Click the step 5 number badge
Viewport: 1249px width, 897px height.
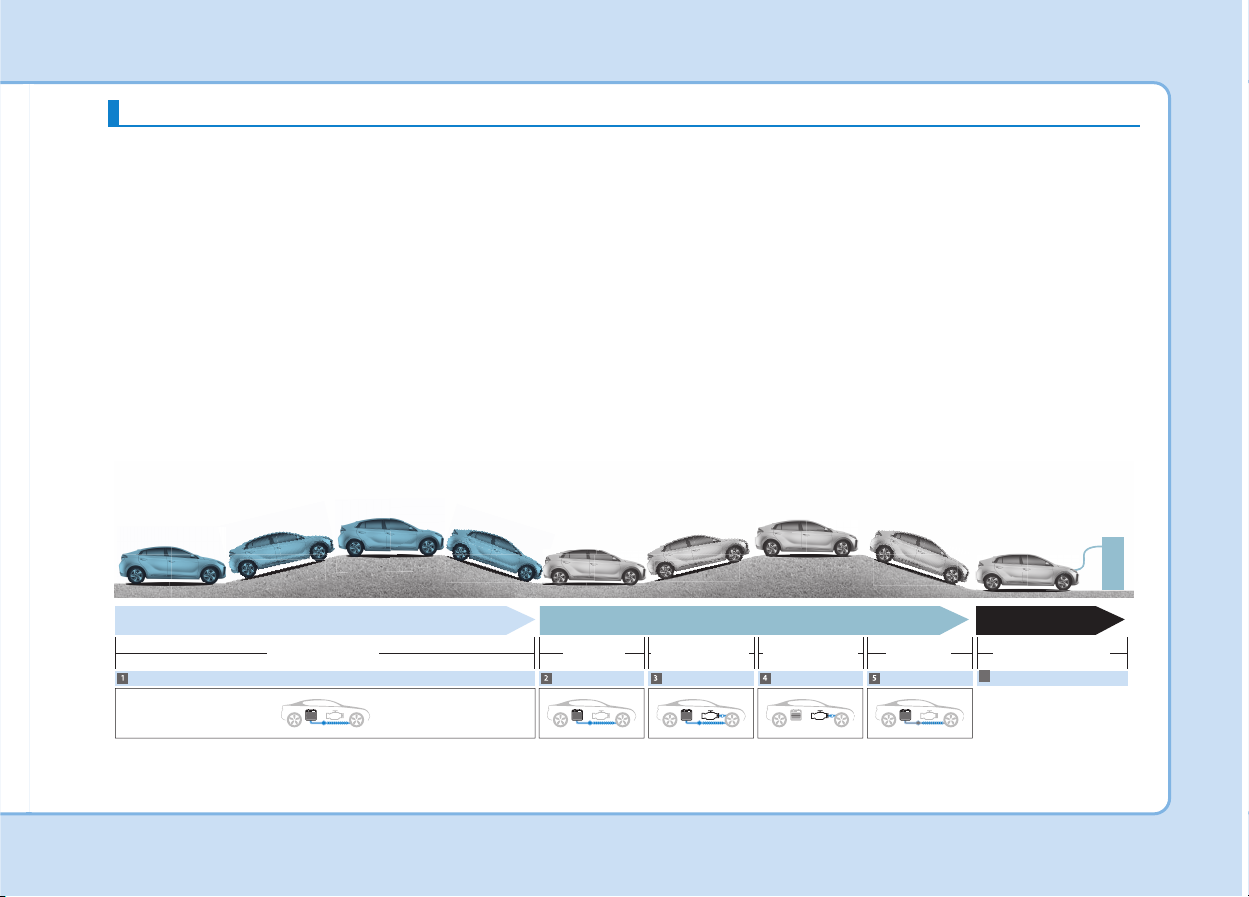click(875, 678)
